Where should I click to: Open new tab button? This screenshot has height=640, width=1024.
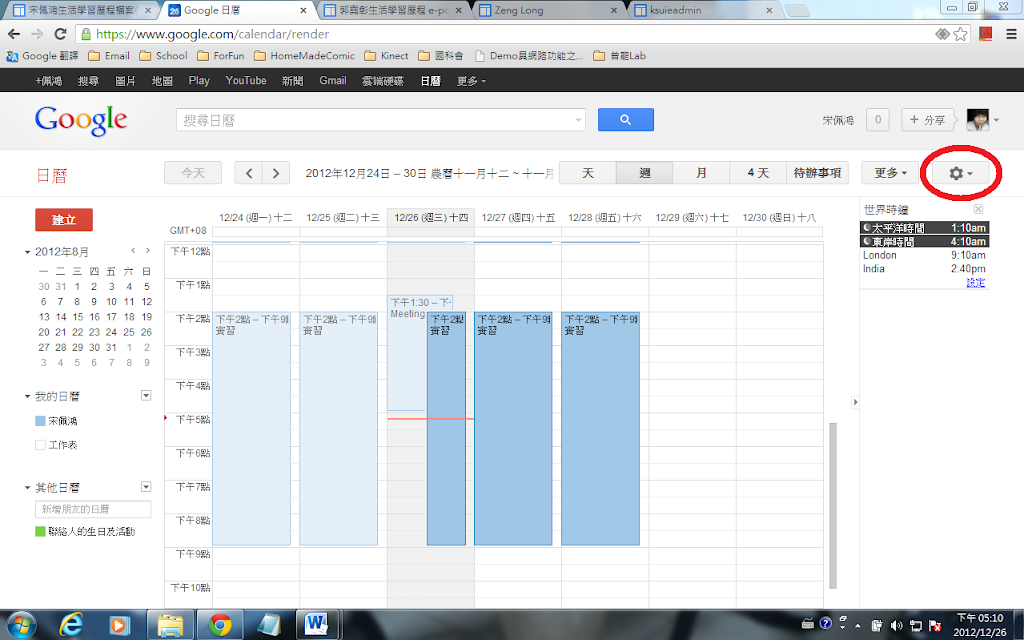click(797, 10)
